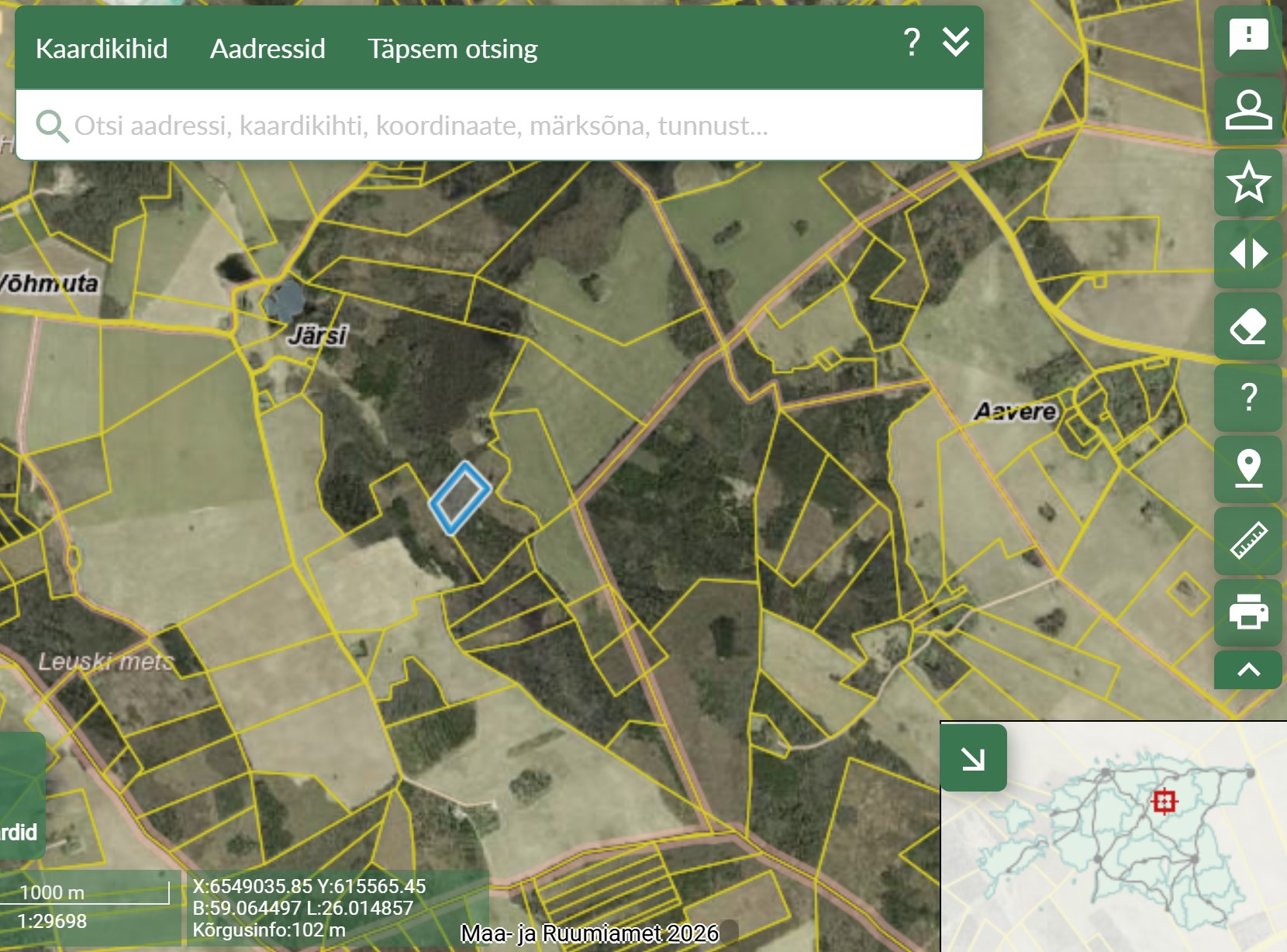This screenshot has width=1287, height=952.
Task: Switch to the Aadressid tab
Action: pyautogui.click(x=267, y=48)
